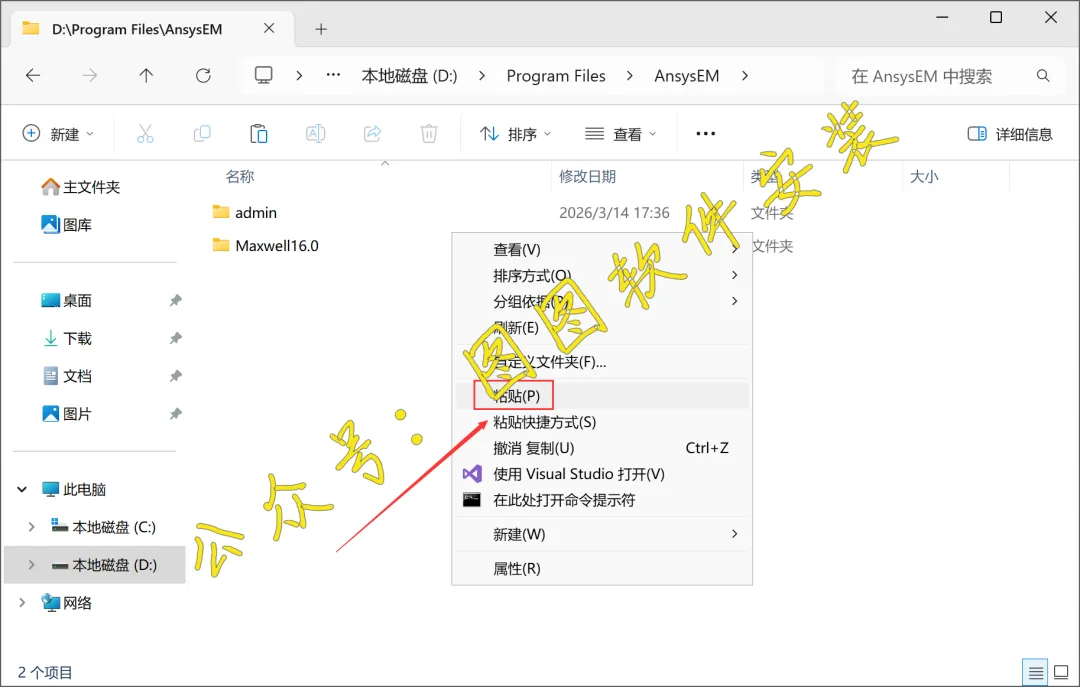The image size is (1080, 687).
Task: Switch to large thumbnails view in status bar
Action: [x=1061, y=672]
